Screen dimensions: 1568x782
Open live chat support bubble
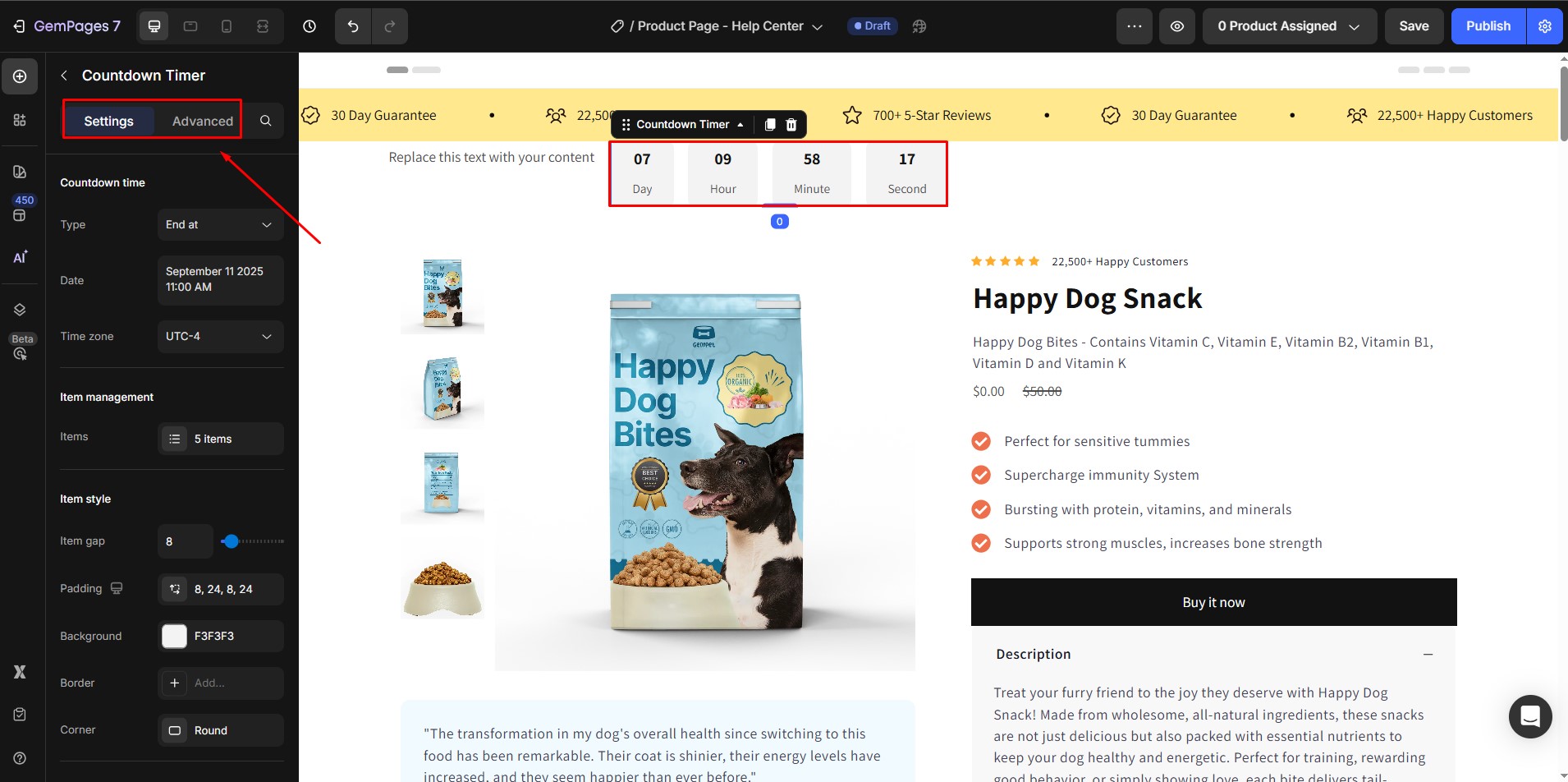tap(1529, 716)
